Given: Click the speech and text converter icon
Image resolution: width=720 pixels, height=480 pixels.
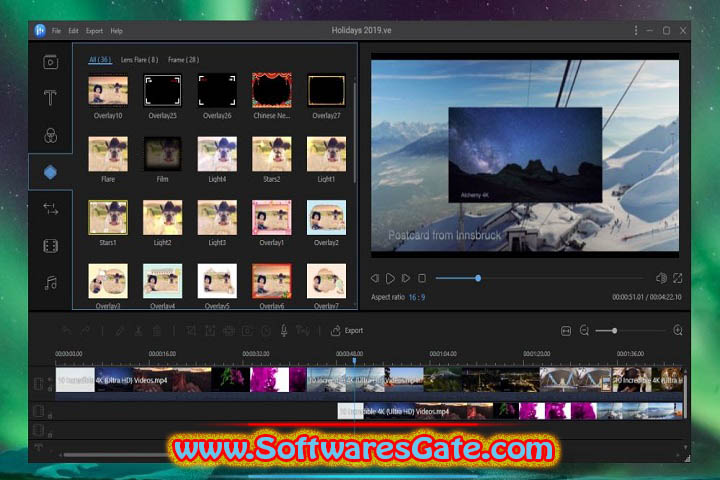Looking at the screenshot, I should 303,330.
